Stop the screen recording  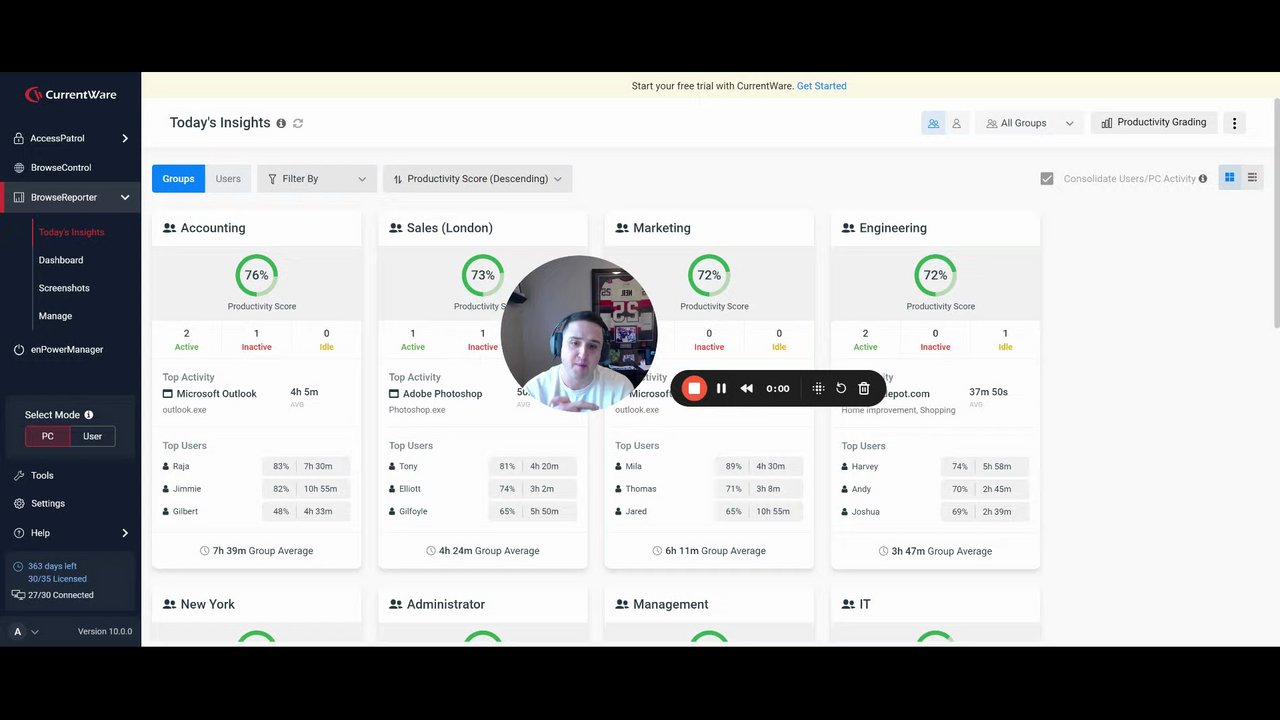tap(694, 388)
